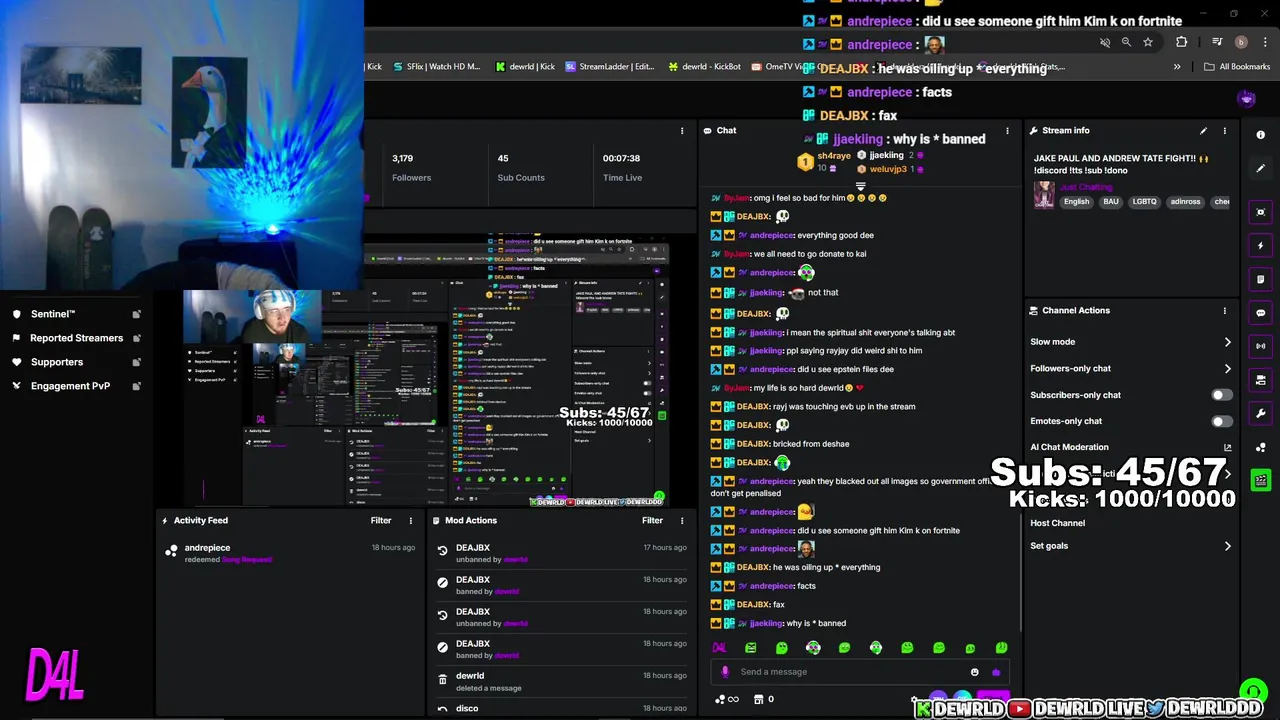Click the broadcast signal icon in right sidebar
The width and height of the screenshot is (1280, 720).
(1260, 346)
